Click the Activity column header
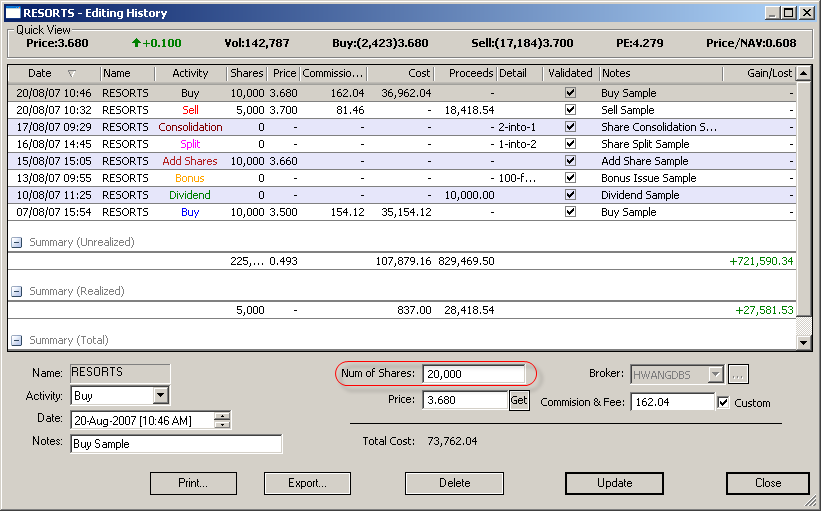This screenshot has width=821, height=511. [x=191, y=73]
